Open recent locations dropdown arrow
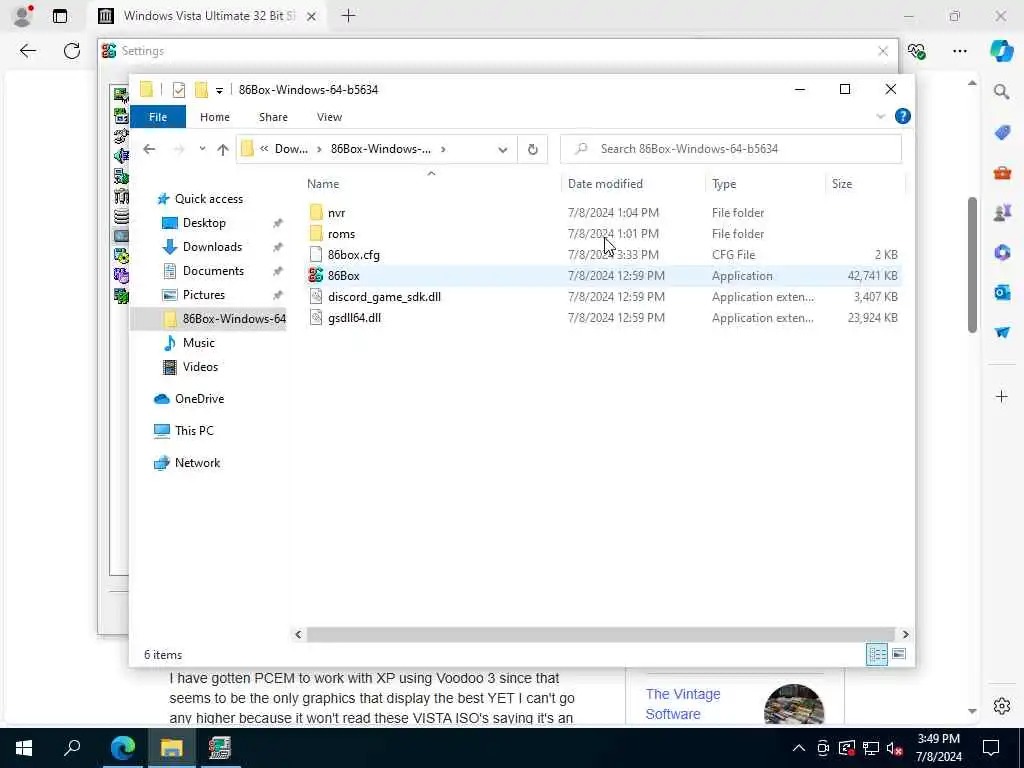The height and width of the screenshot is (768, 1024). pos(202,149)
